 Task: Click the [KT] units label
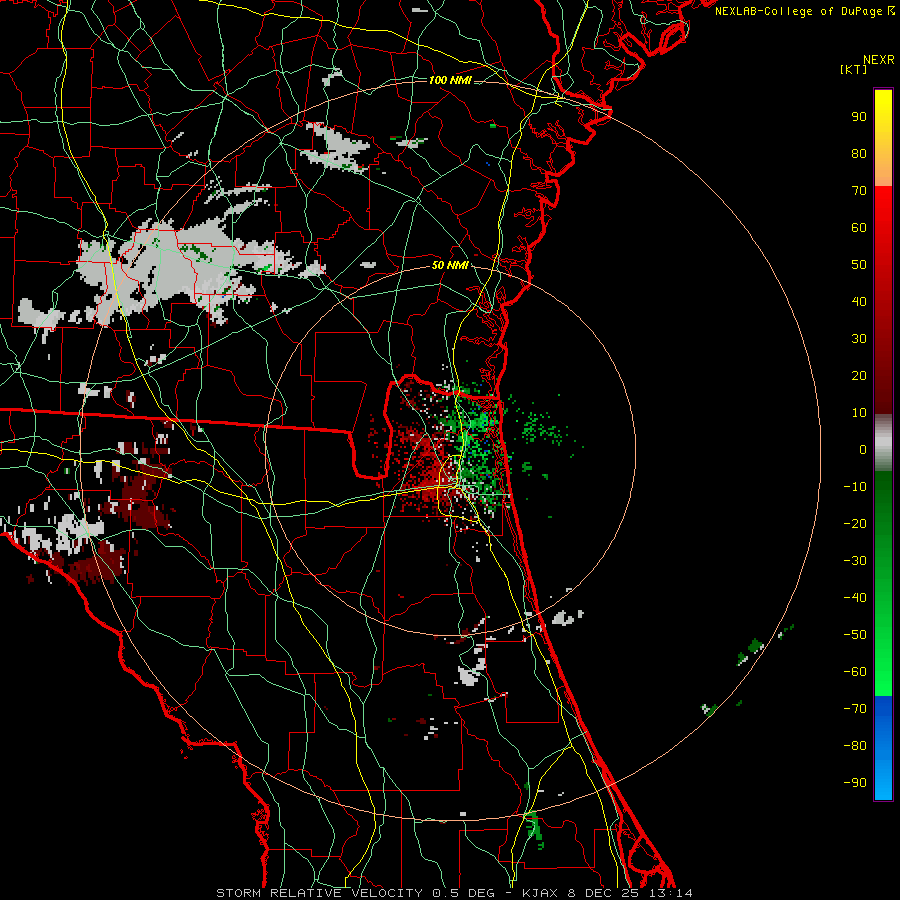click(x=854, y=69)
